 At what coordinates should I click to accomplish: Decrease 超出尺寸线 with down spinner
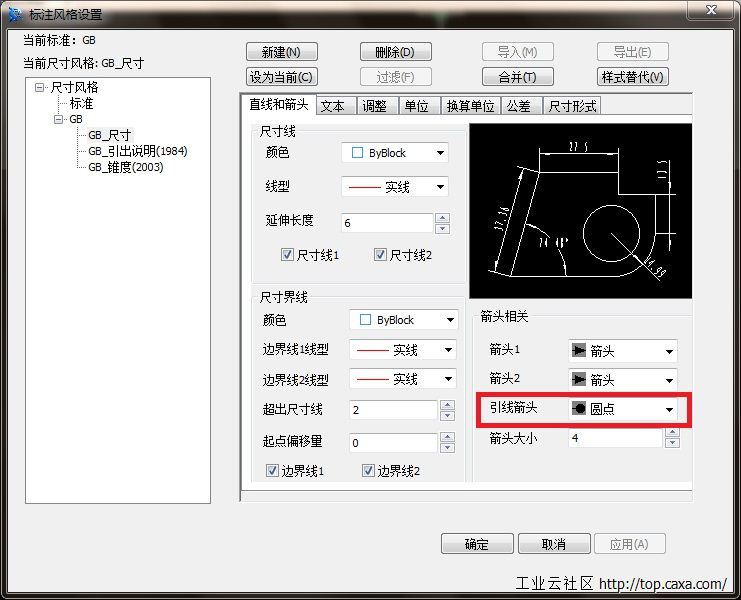point(447,415)
